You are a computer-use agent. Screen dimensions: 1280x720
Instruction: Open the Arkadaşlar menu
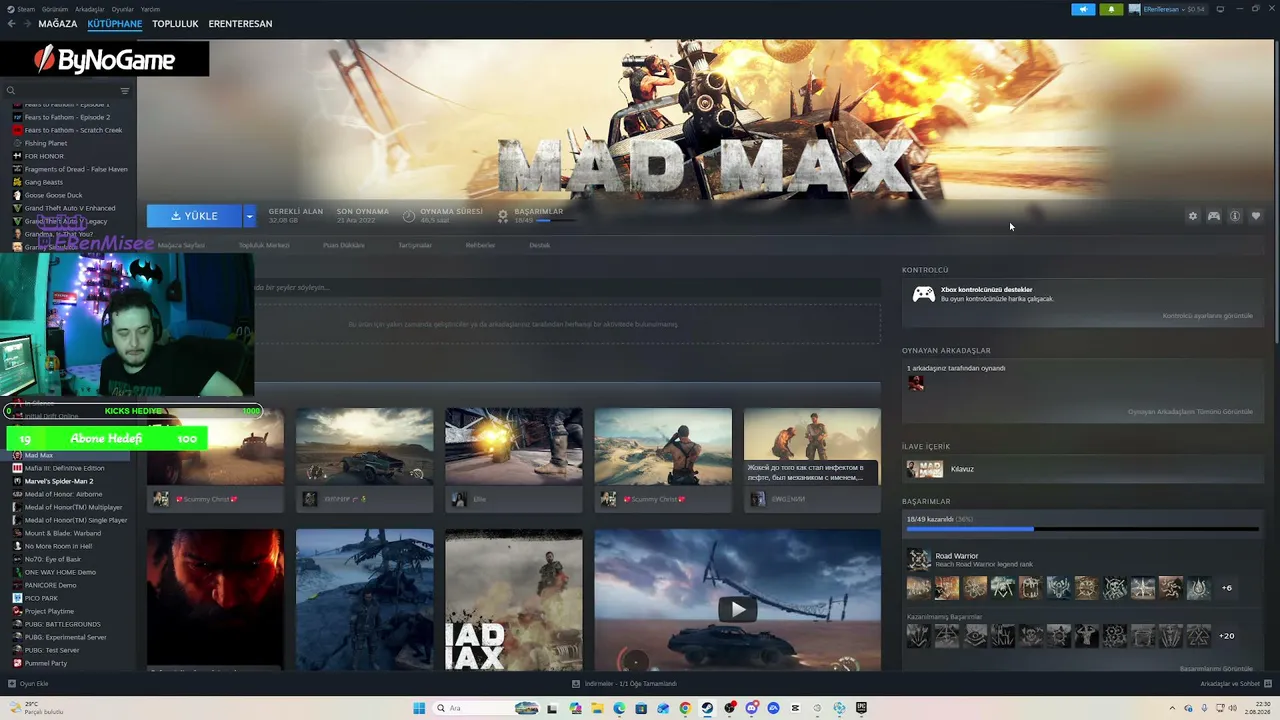tap(90, 9)
